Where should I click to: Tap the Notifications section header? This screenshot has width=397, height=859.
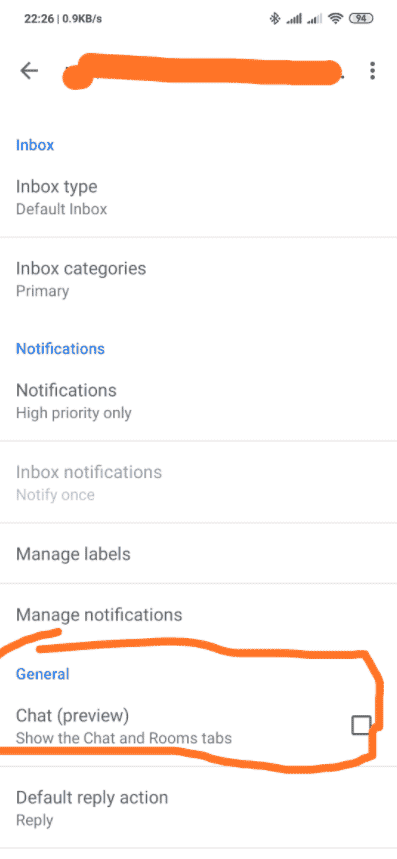click(60, 348)
